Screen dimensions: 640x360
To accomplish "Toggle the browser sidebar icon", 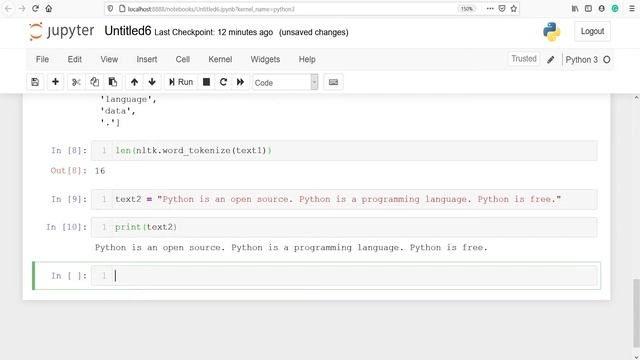I will 588,9.
